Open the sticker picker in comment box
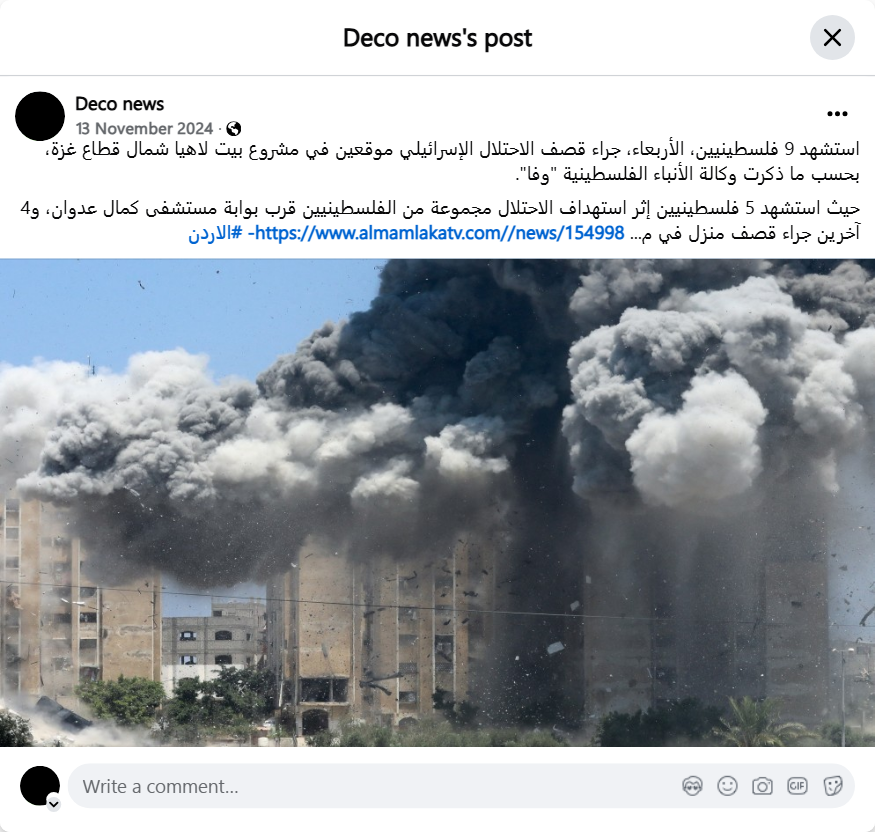 click(x=833, y=786)
